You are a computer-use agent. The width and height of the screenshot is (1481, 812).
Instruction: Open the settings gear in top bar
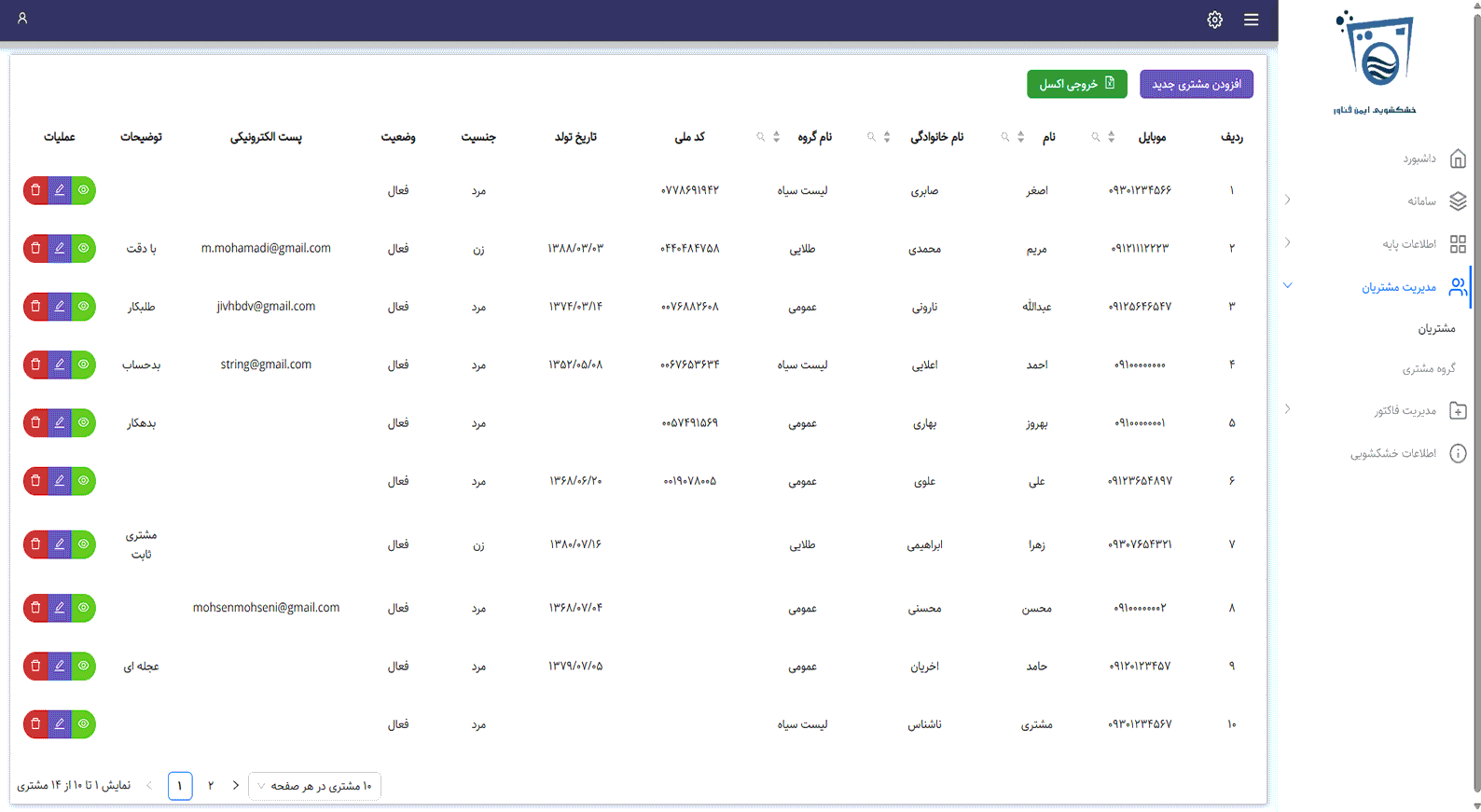coord(1214,20)
